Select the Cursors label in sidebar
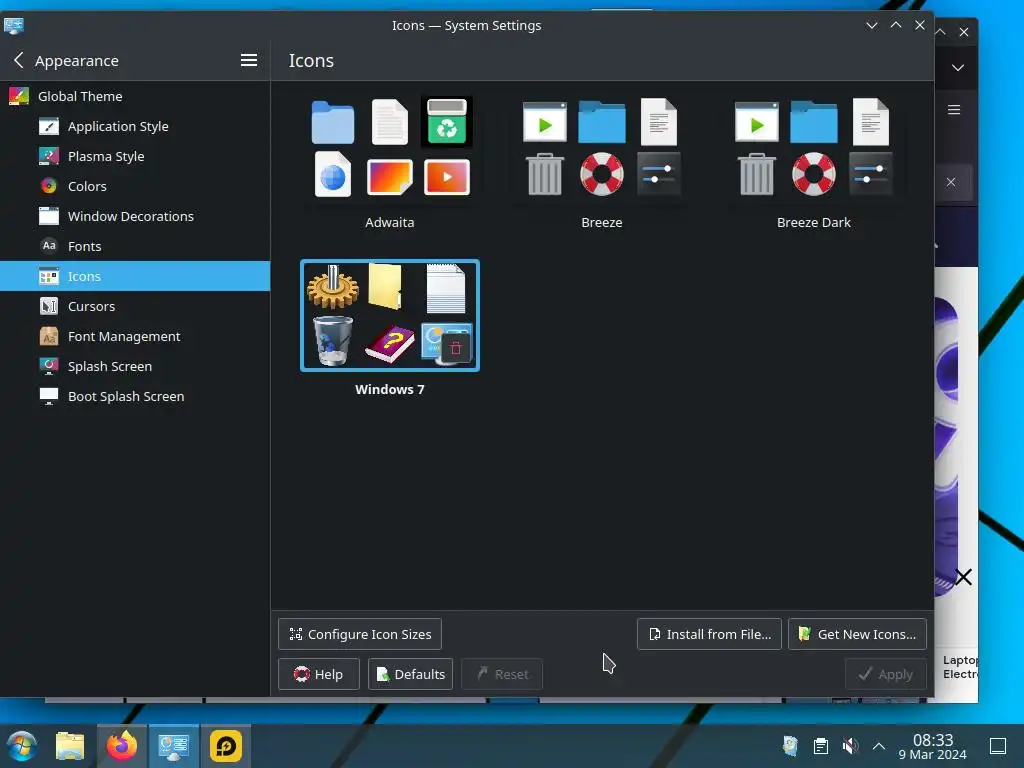The image size is (1024, 768). point(91,306)
